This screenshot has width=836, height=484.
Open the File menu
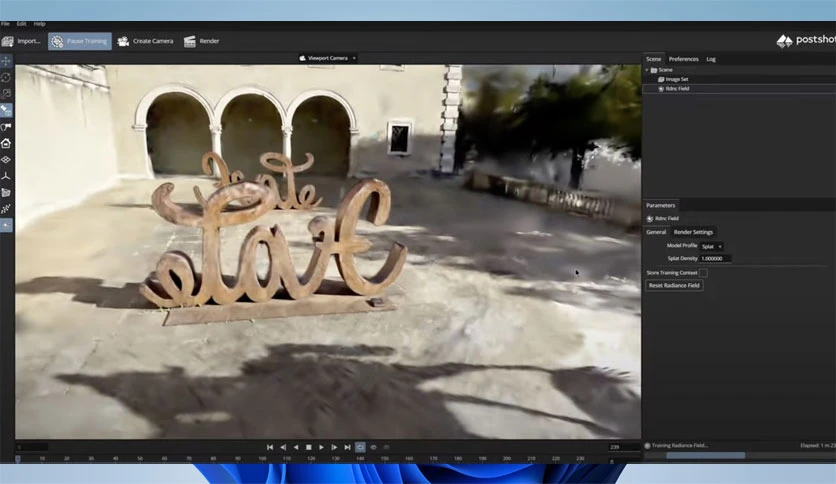(5, 24)
